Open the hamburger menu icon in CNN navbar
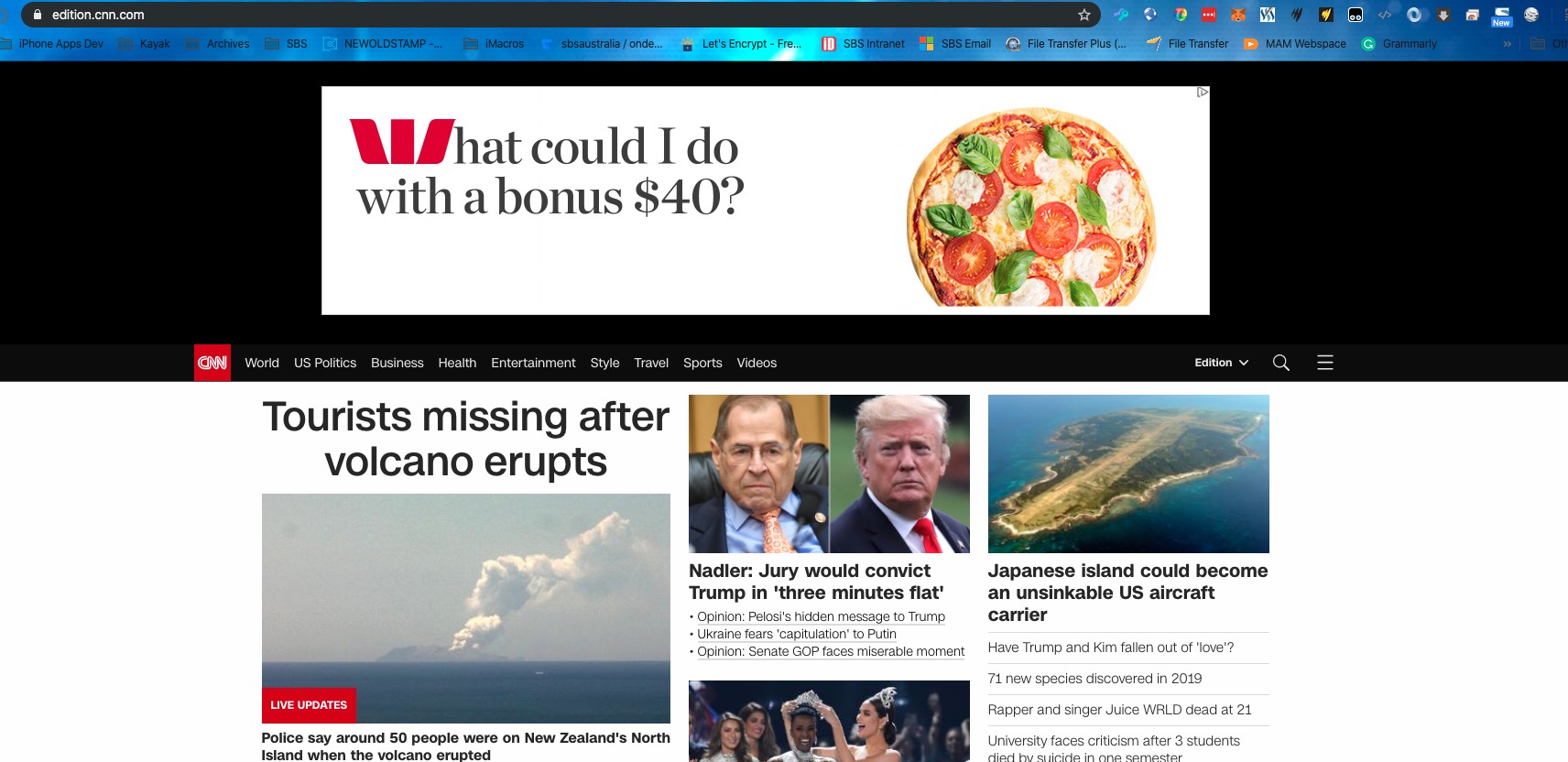 (x=1325, y=363)
